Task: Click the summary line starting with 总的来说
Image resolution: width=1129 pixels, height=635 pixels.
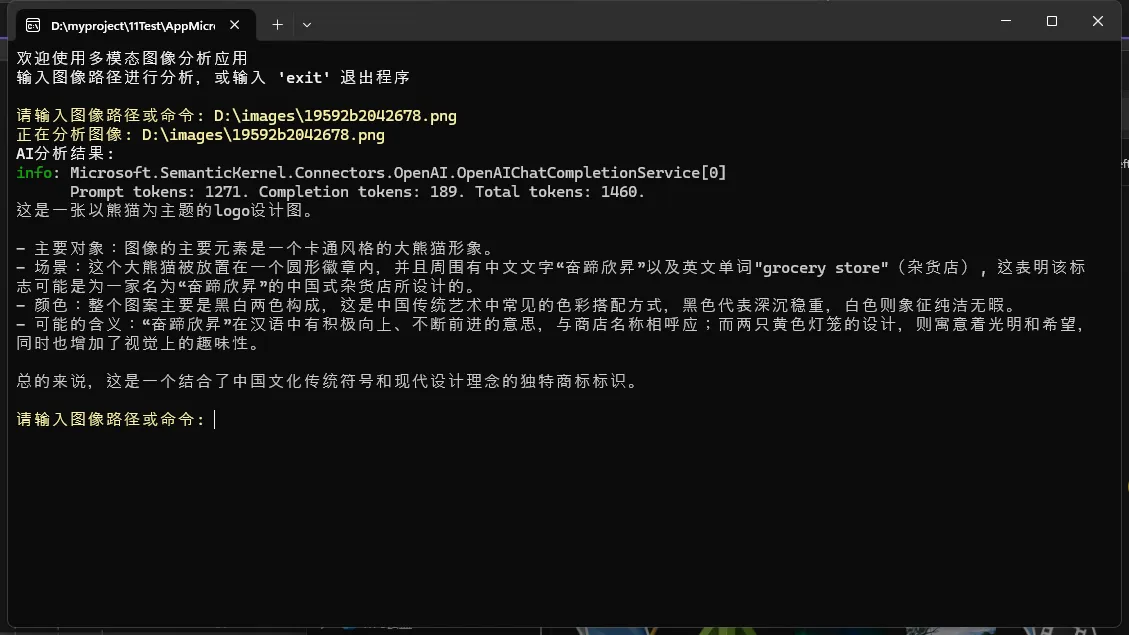Action: coord(326,381)
